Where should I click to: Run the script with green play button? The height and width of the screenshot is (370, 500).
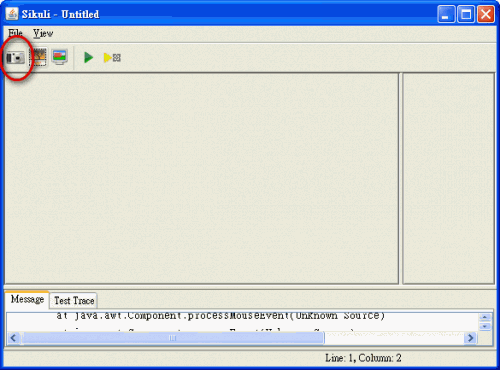click(x=88, y=58)
